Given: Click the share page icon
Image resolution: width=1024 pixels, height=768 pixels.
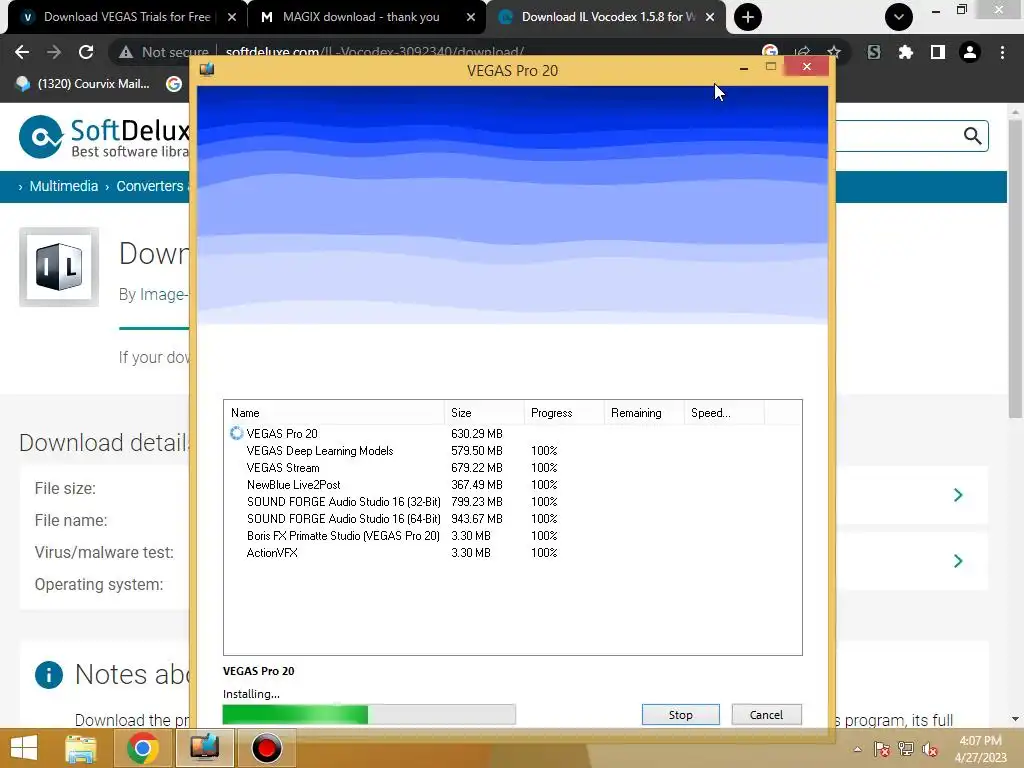Looking at the screenshot, I should tap(802, 52).
